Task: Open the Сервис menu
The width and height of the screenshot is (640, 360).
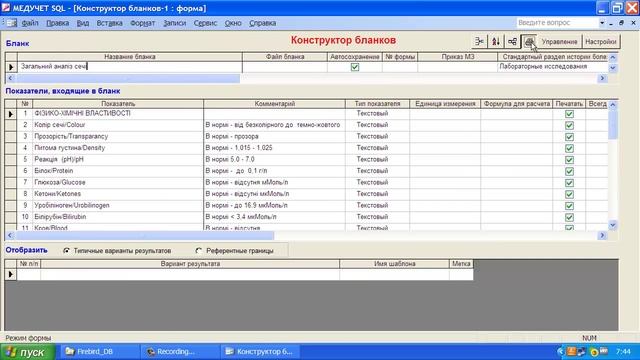Action: (x=205, y=23)
